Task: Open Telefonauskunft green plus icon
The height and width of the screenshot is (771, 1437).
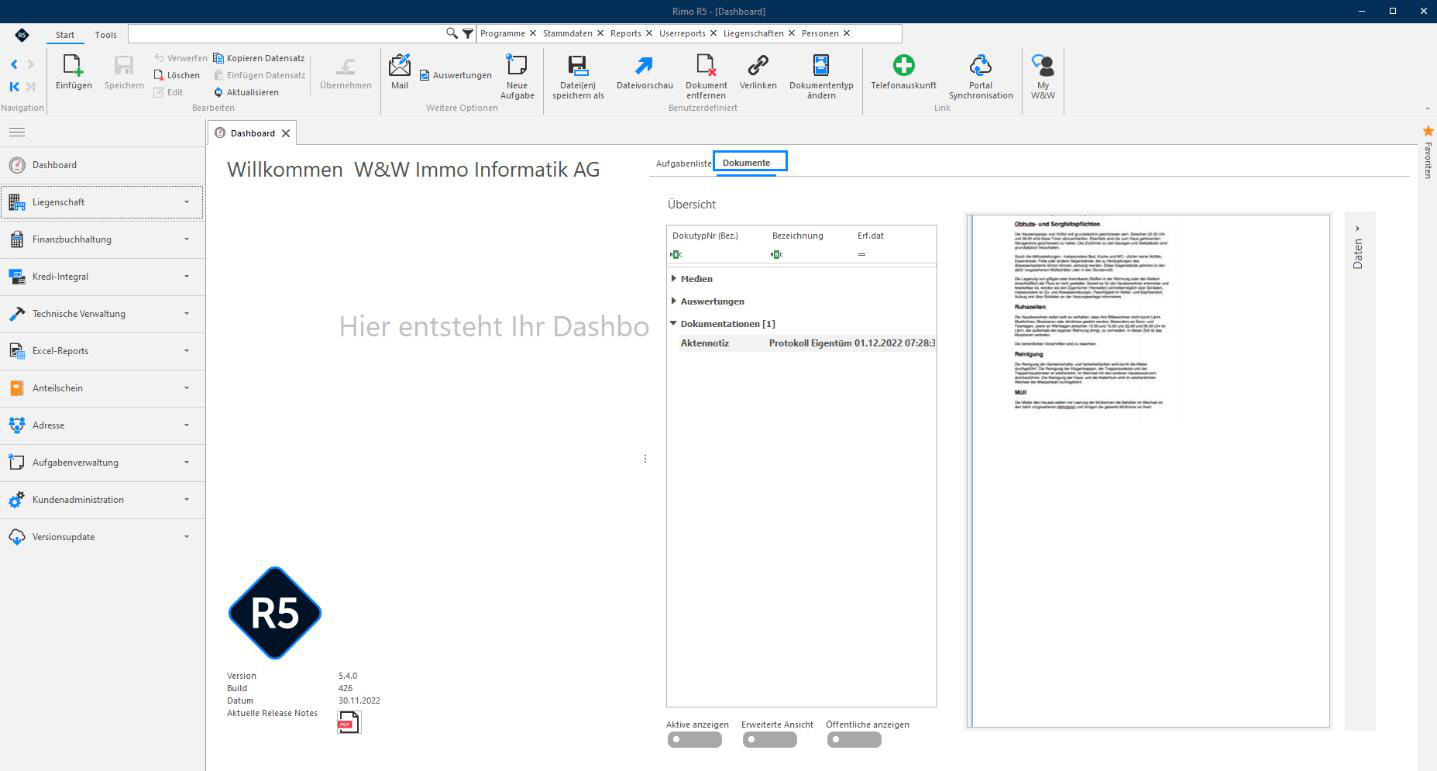Action: click(x=903, y=65)
